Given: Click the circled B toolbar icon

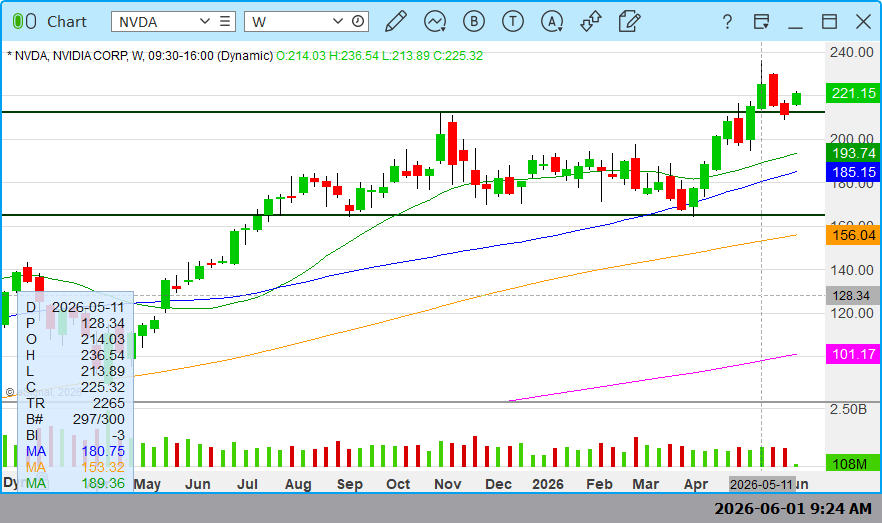Looking at the screenshot, I should point(474,21).
